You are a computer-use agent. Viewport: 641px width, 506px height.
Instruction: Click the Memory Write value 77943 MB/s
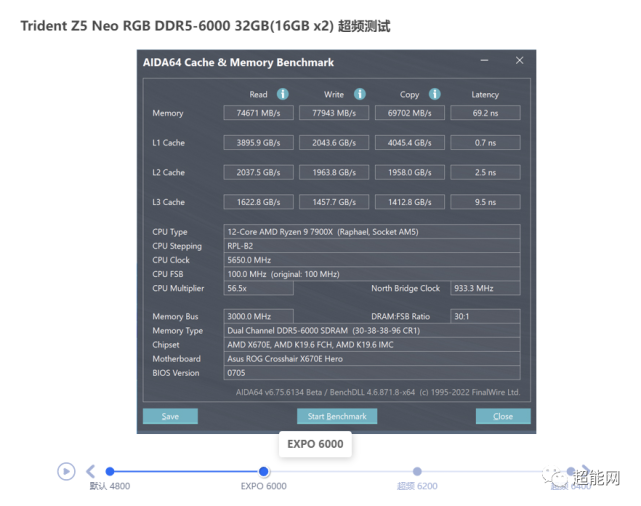pyautogui.click(x=334, y=113)
